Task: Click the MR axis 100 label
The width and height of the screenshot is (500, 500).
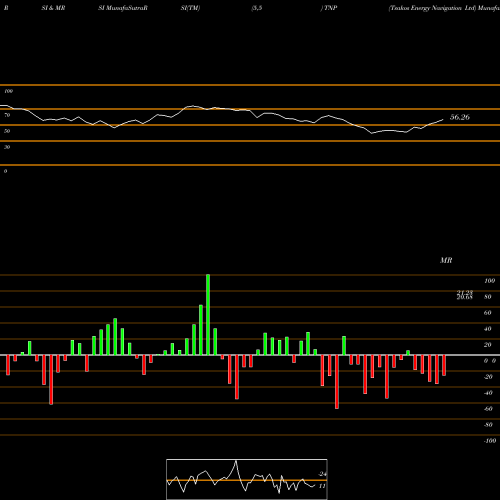Action: (x=489, y=281)
